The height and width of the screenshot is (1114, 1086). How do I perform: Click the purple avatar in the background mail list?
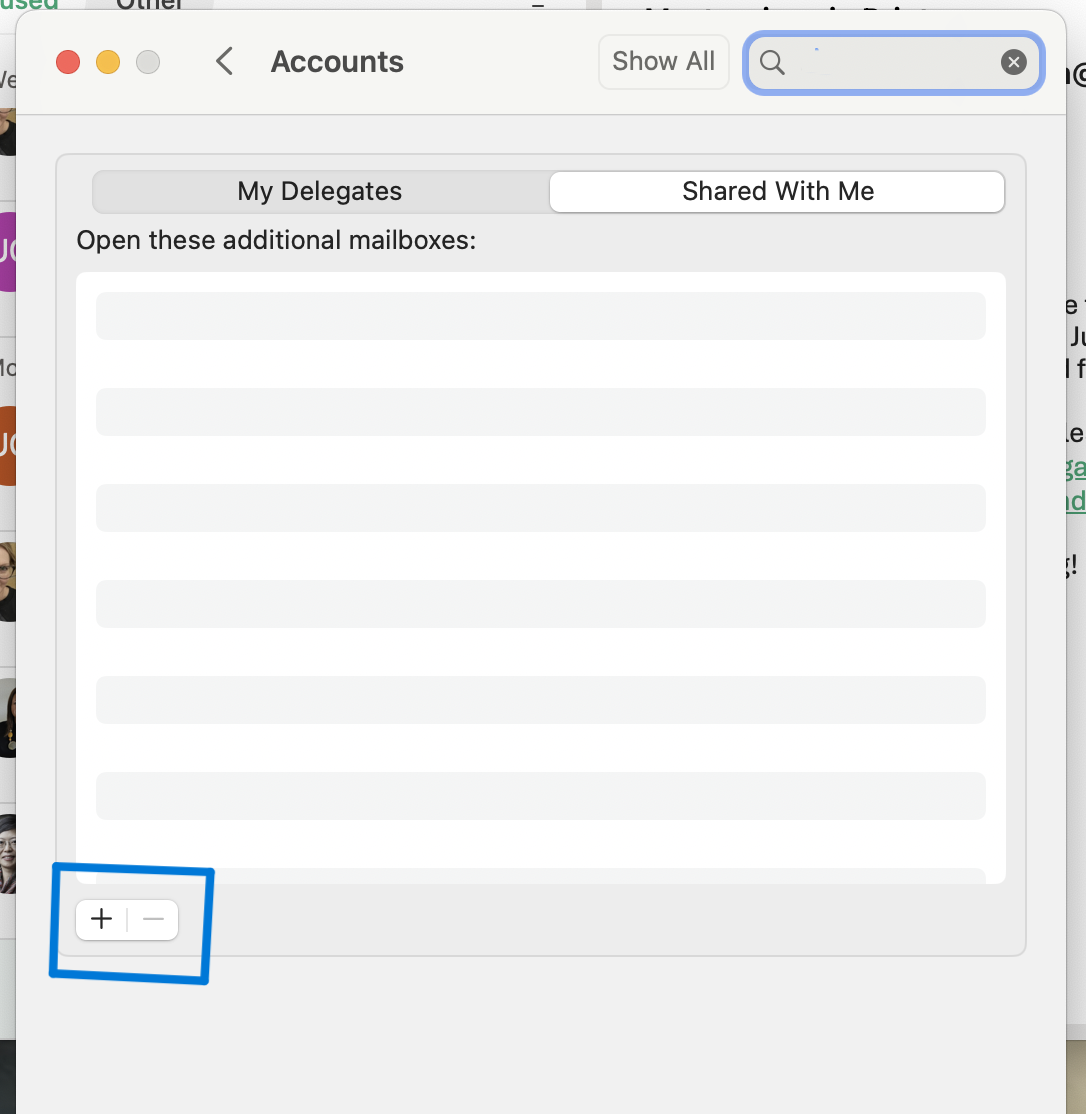7,251
